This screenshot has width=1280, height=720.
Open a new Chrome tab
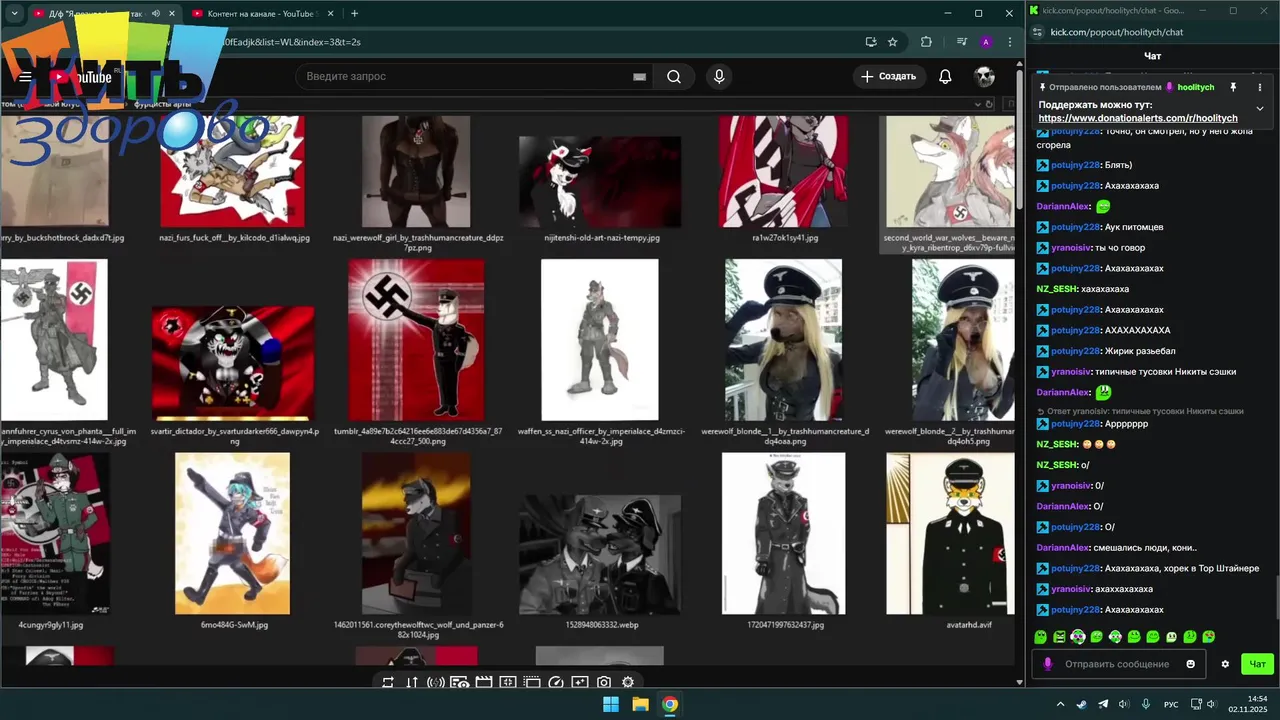coord(354,13)
